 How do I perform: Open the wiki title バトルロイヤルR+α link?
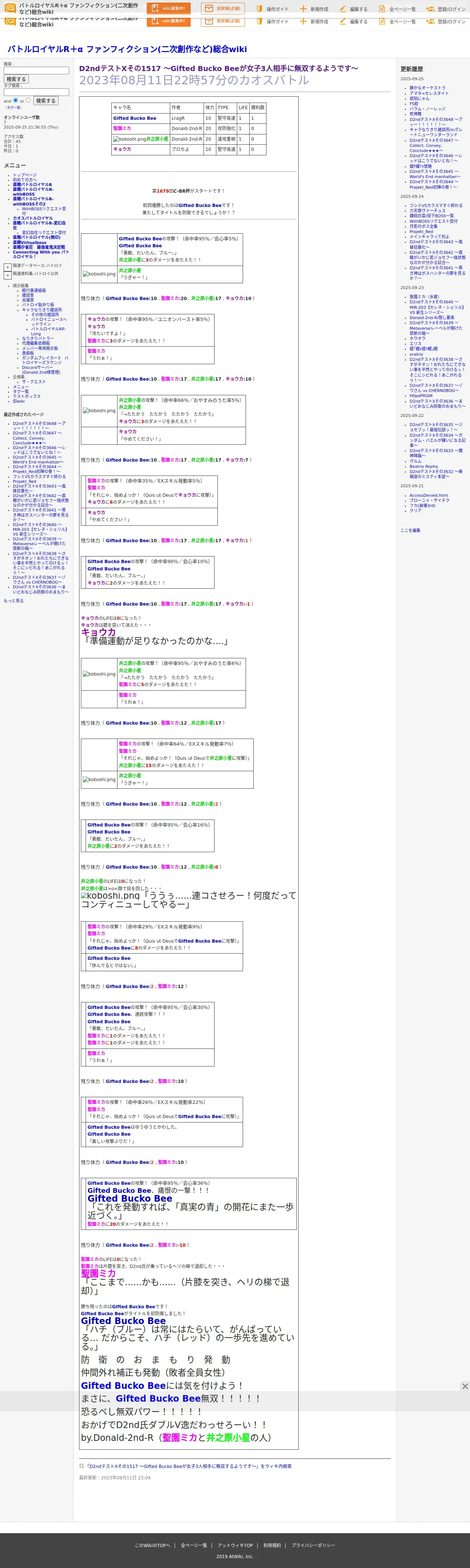(x=127, y=49)
